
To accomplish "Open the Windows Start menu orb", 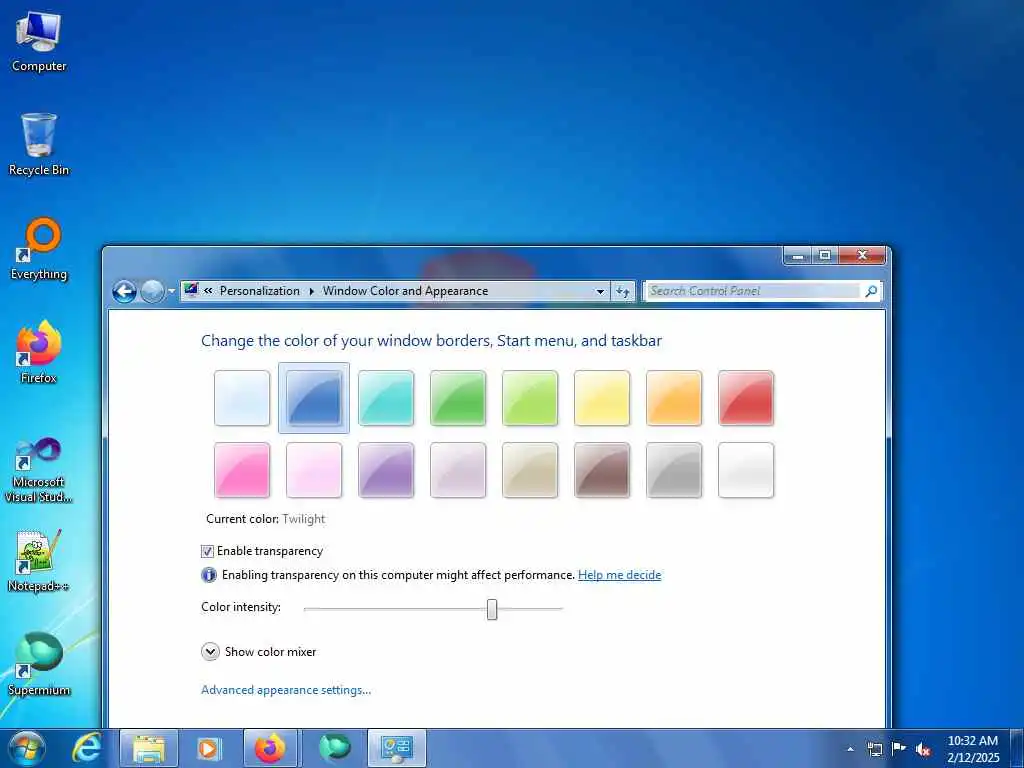I will (x=27, y=748).
